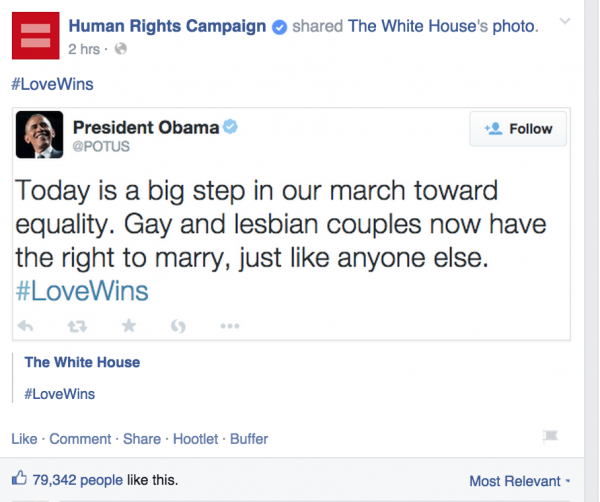Click the Share link below the post
Image resolution: width=600 pixels, height=502 pixels.
click(x=142, y=439)
